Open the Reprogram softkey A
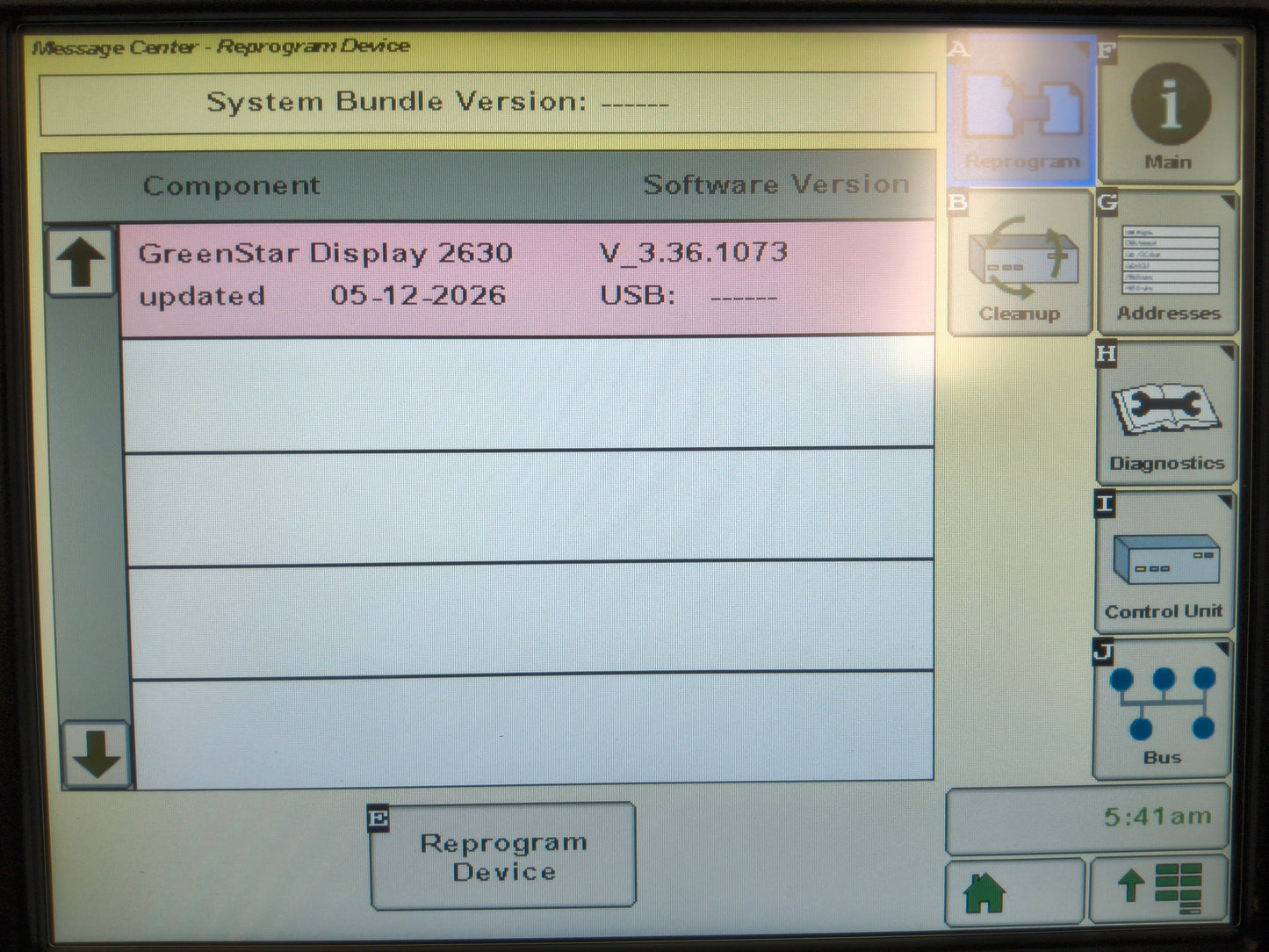 [x=1021, y=109]
